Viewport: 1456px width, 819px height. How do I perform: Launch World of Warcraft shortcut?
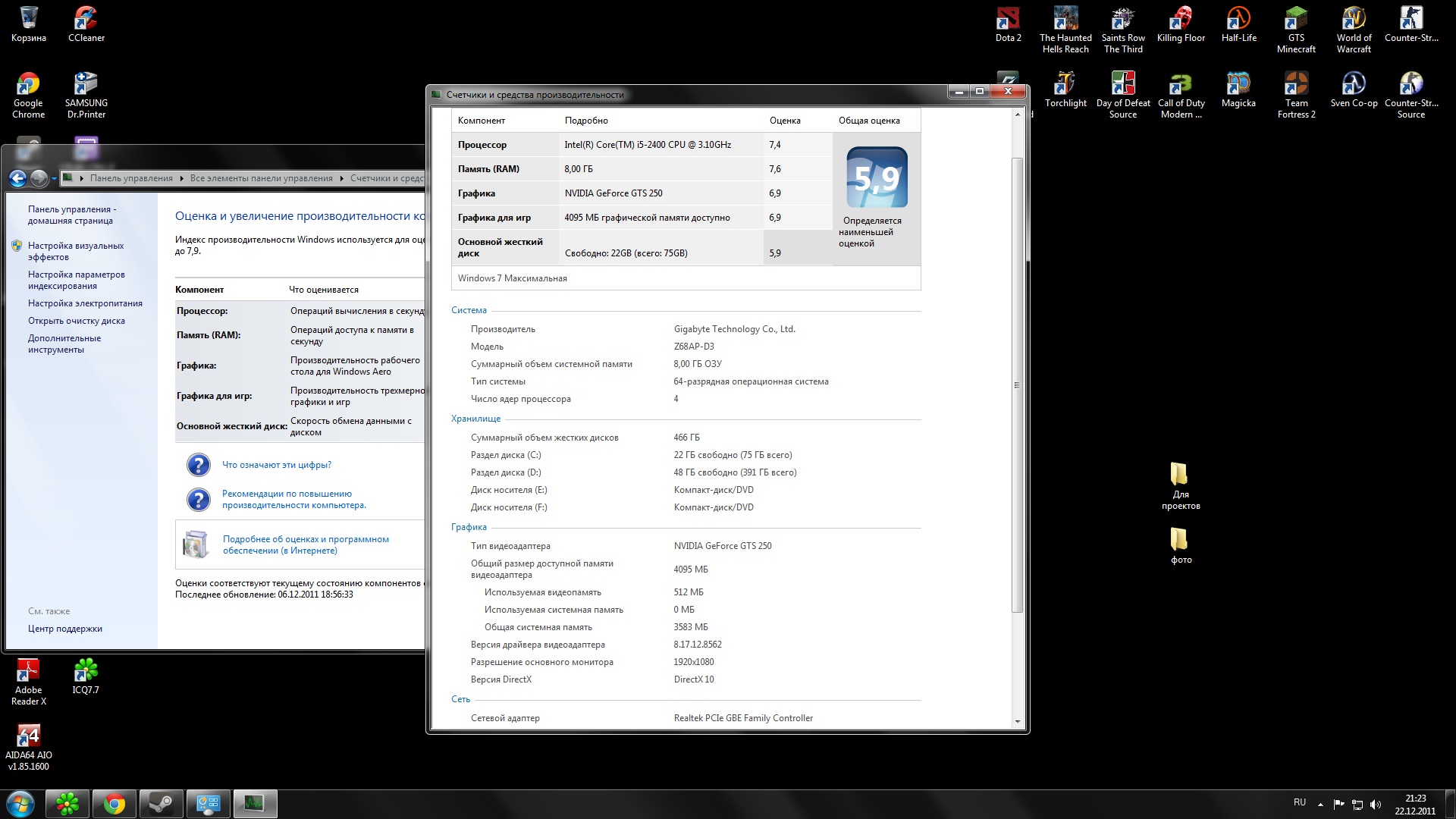click(1354, 30)
